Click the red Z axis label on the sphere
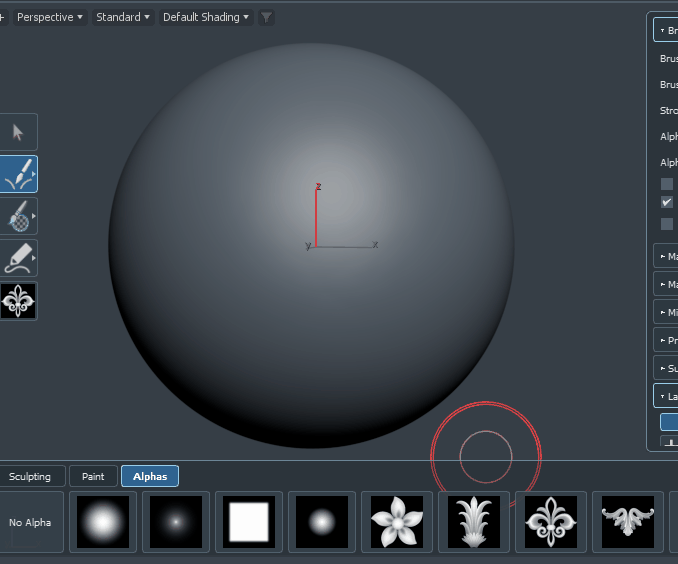This screenshot has height=564, width=678. click(x=318, y=186)
